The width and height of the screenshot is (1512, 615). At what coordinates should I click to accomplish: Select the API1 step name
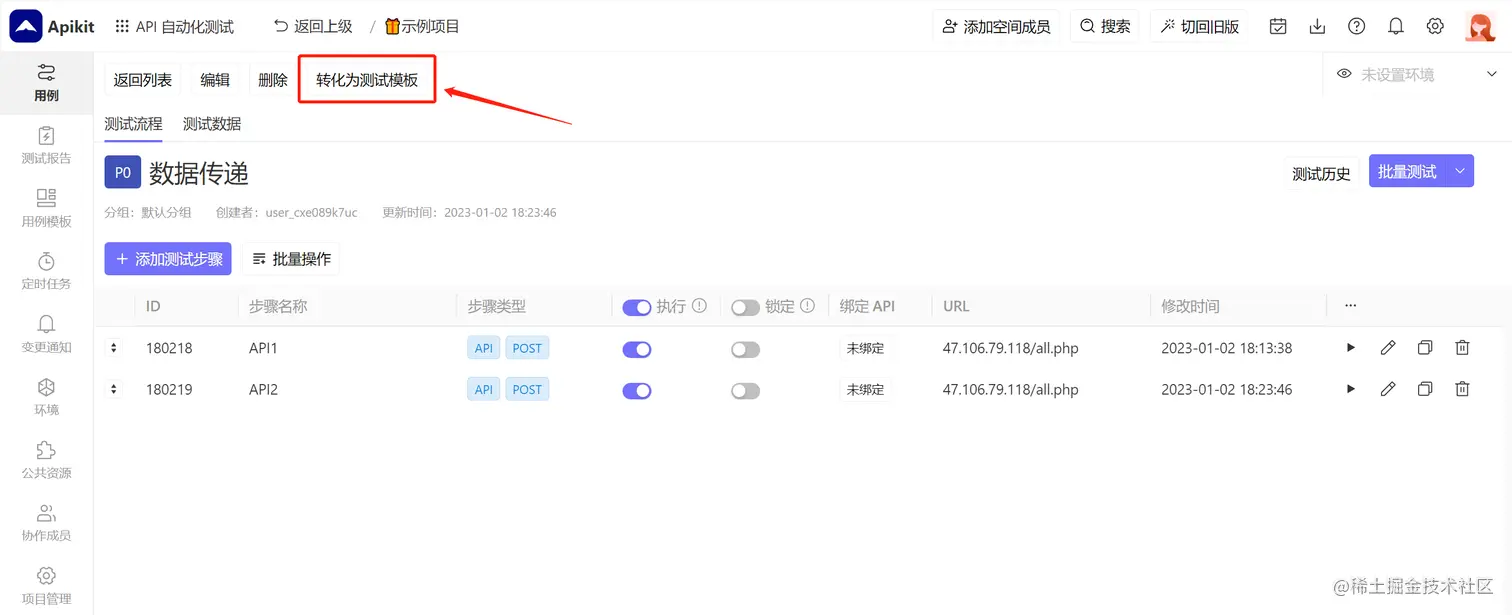[263, 348]
